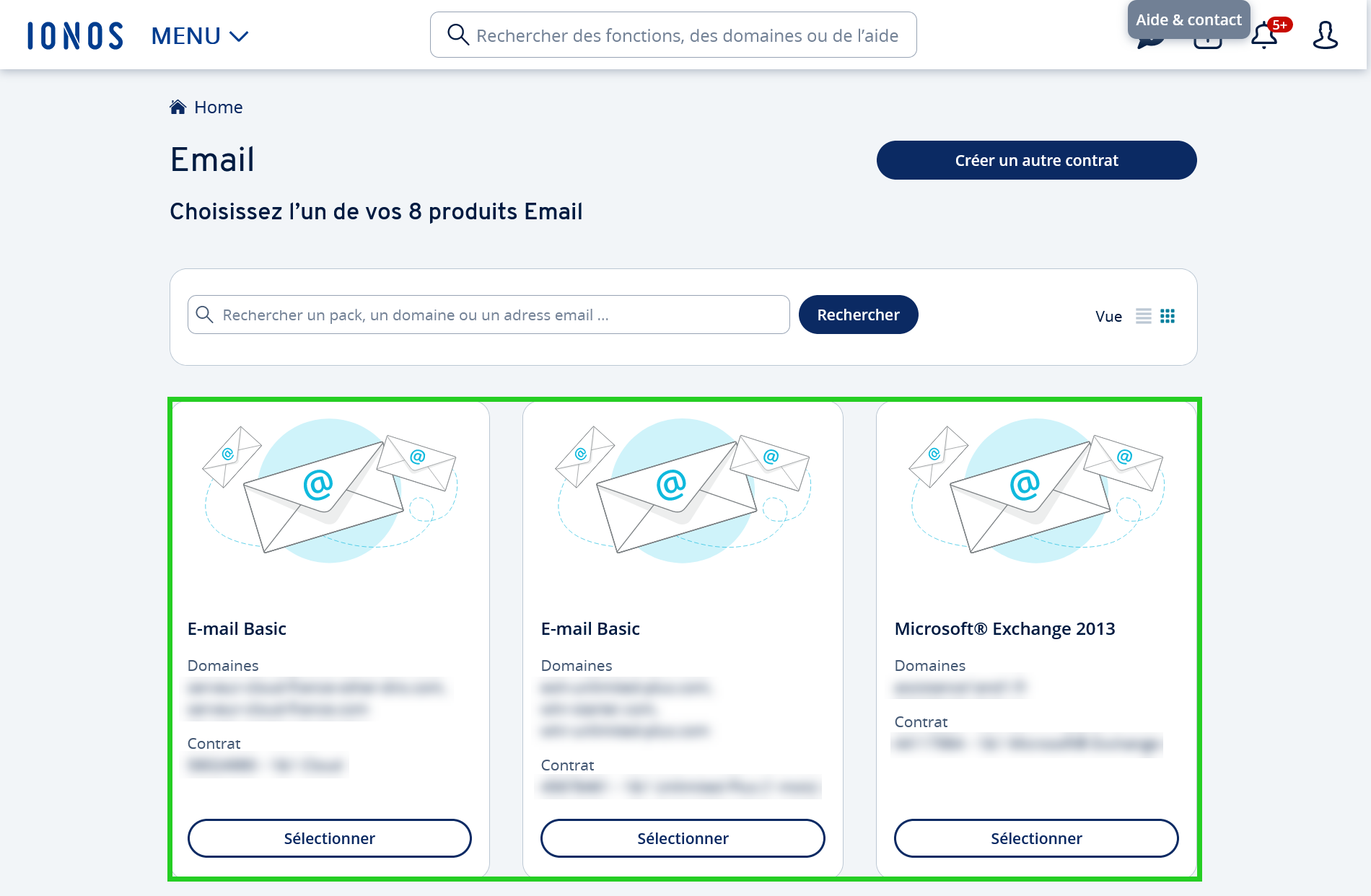This screenshot has width=1371, height=896.
Task: Go to the Home breadcrumb link
Action: (x=218, y=107)
